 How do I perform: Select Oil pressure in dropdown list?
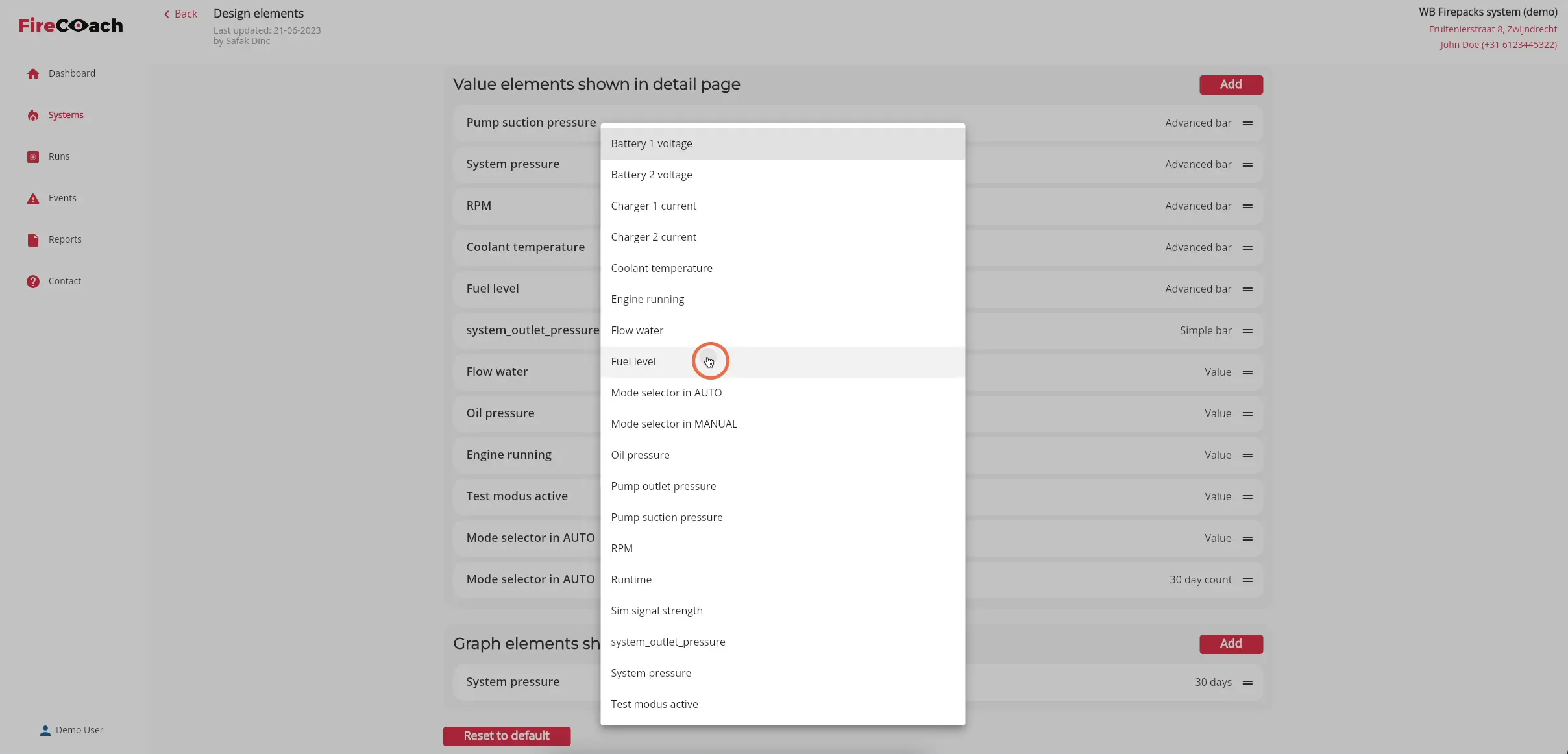click(x=782, y=456)
